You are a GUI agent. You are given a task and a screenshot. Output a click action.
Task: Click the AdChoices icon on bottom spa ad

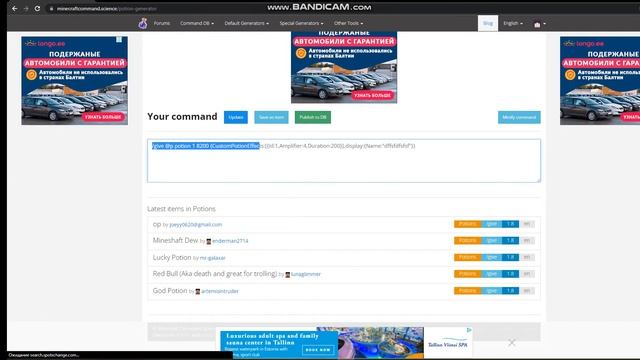(469, 330)
